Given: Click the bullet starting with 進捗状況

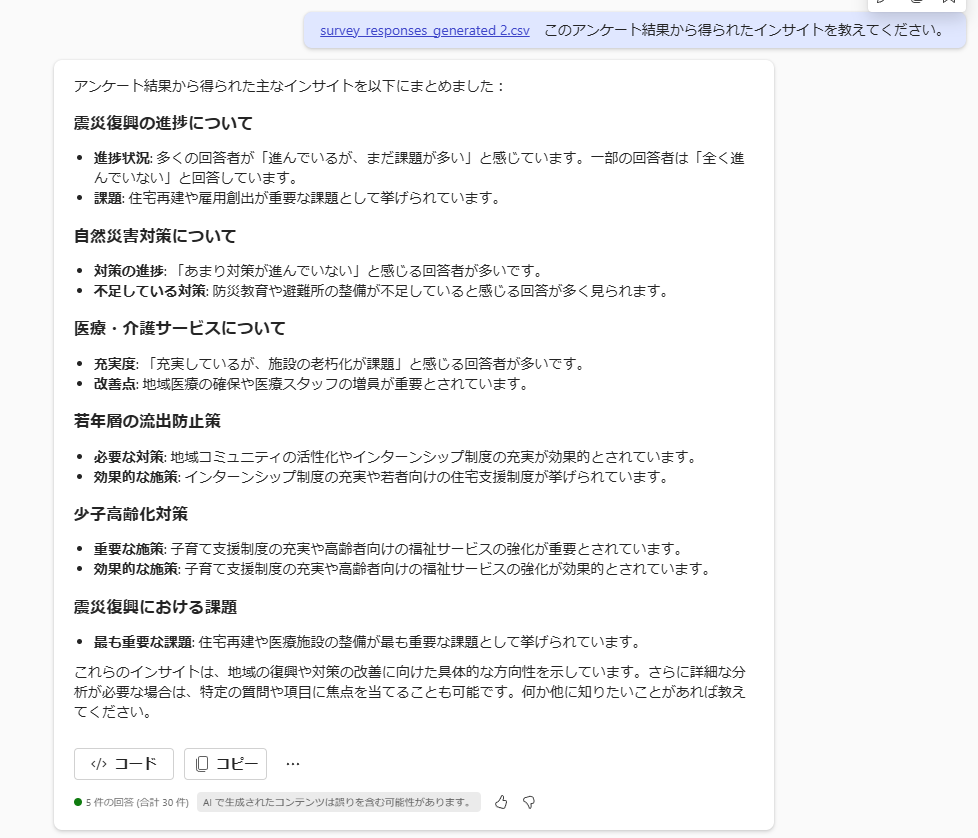Looking at the screenshot, I should coord(419,168).
